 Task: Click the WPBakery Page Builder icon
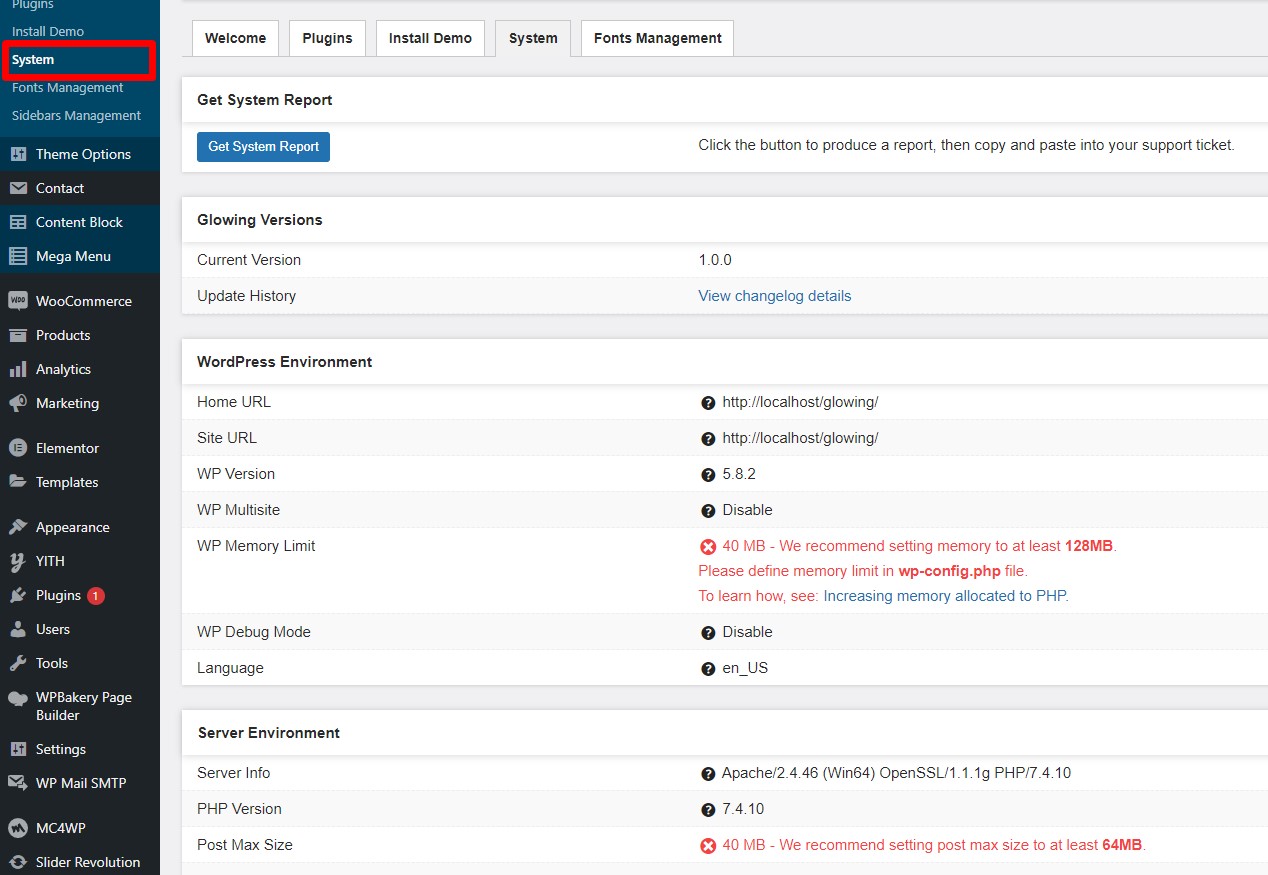18,698
